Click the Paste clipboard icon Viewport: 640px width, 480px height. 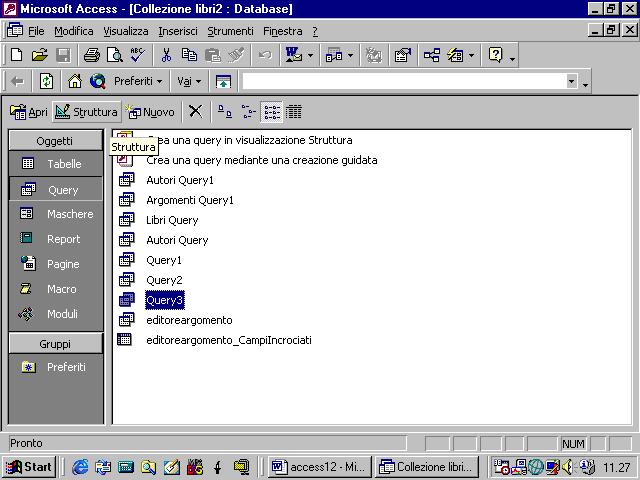(212, 55)
